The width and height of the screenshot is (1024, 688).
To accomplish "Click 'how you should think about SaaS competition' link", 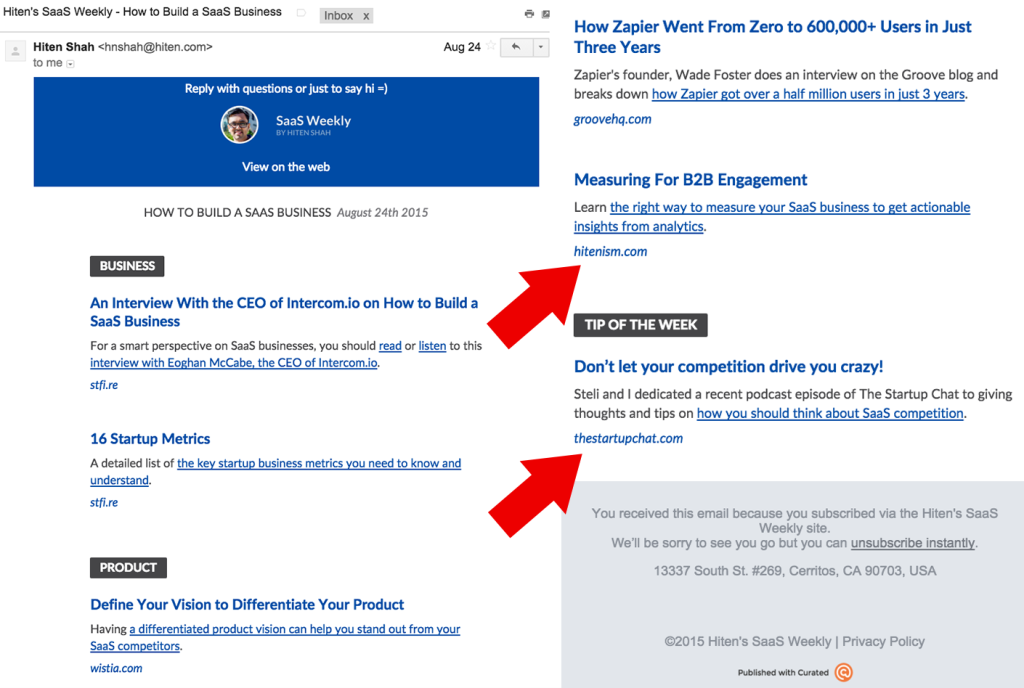I will coord(830,414).
